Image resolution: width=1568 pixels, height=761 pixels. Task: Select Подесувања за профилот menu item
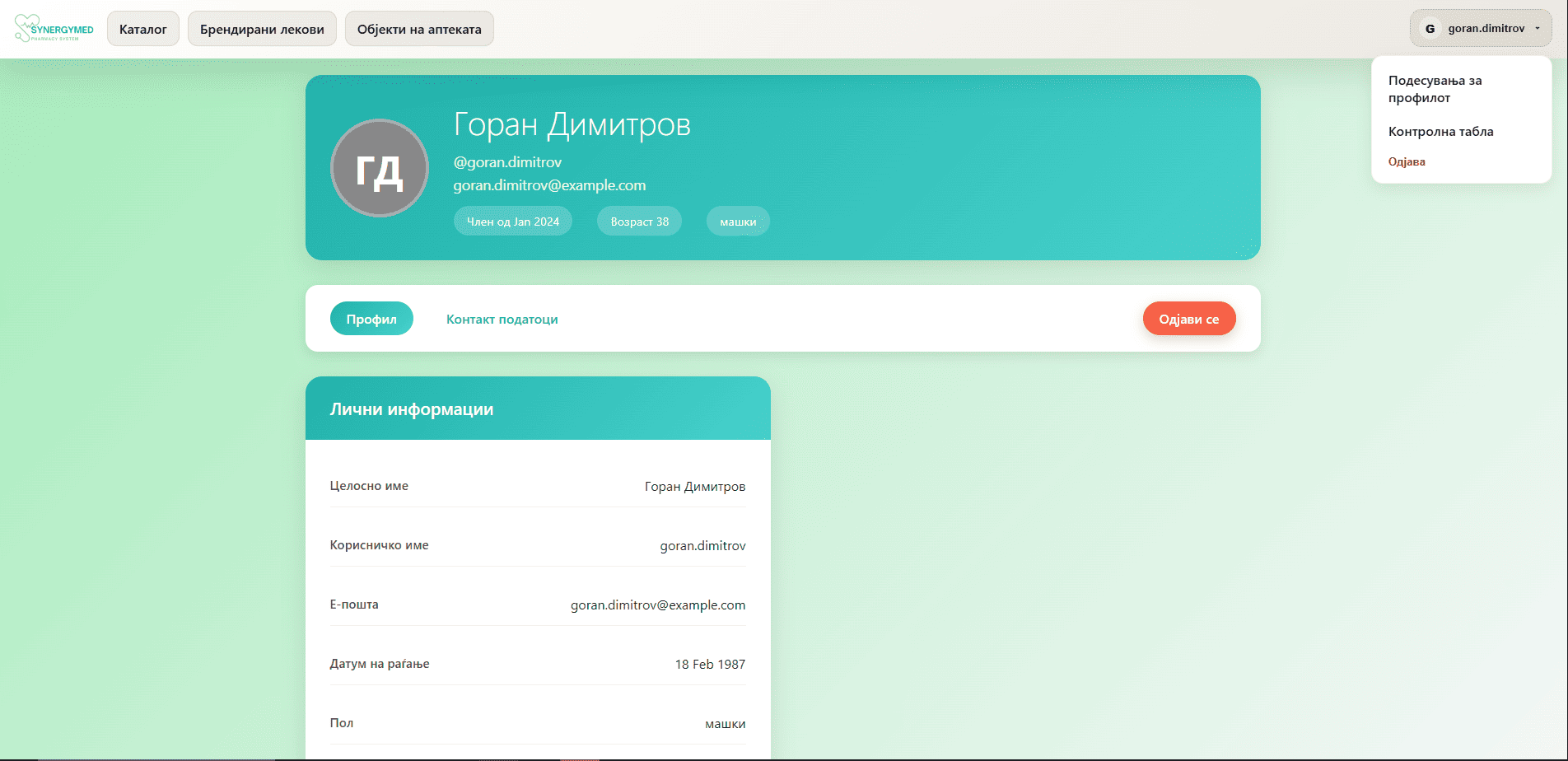[1435, 89]
